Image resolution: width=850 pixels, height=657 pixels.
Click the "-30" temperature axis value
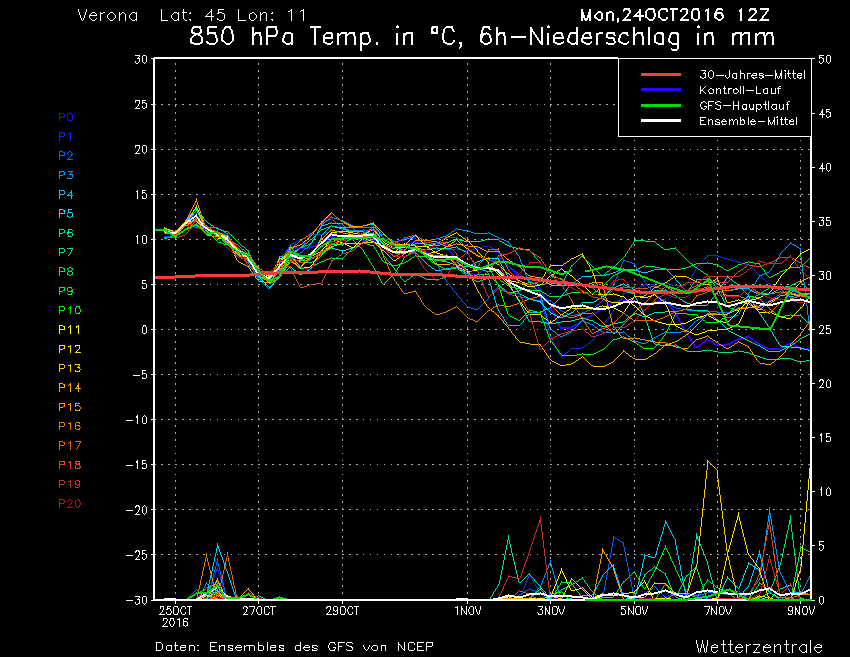pos(137,600)
